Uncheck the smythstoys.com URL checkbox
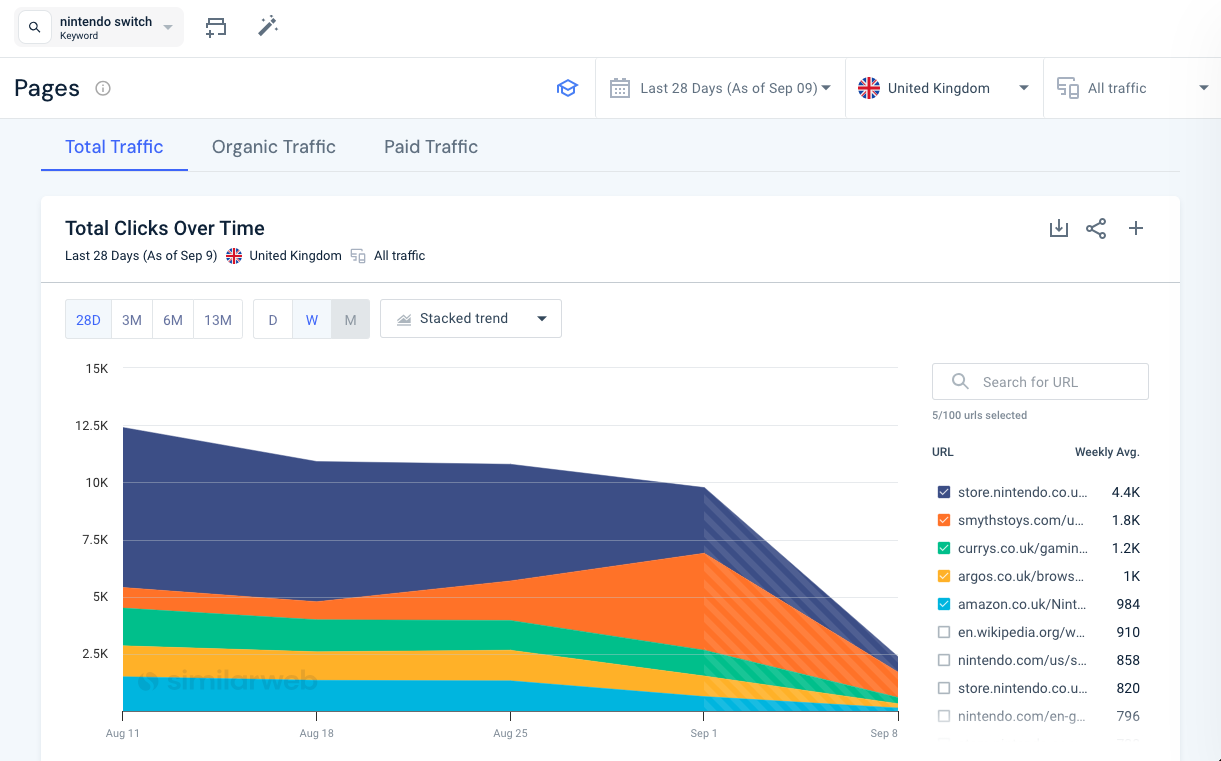 click(x=944, y=520)
